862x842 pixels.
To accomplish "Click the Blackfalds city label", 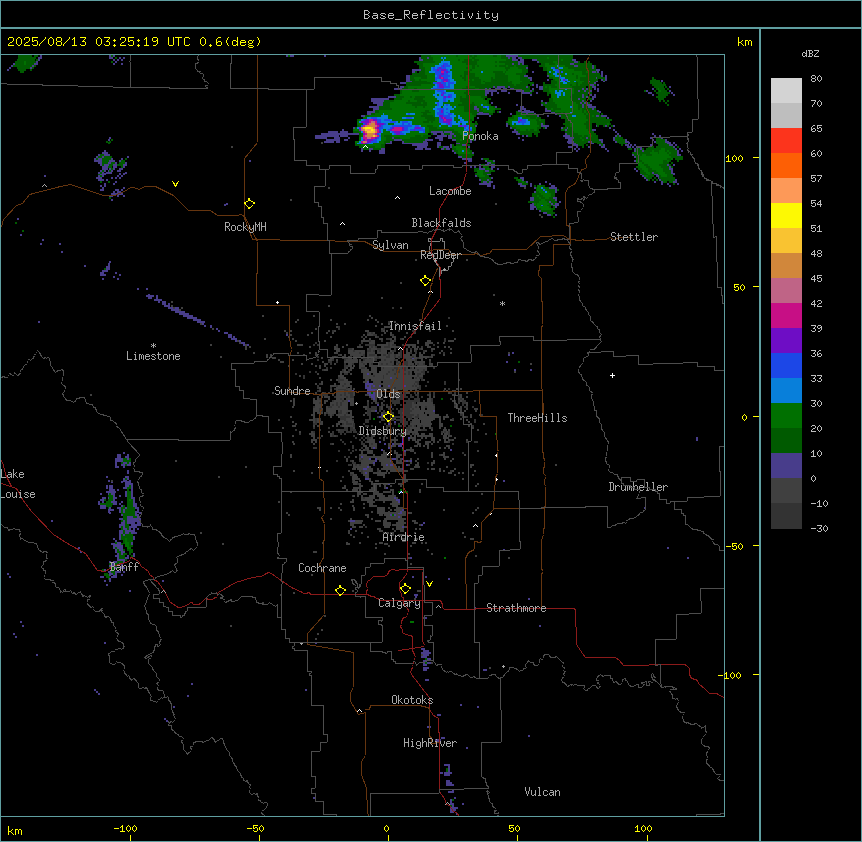I will pyautogui.click(x=441, y=223).
